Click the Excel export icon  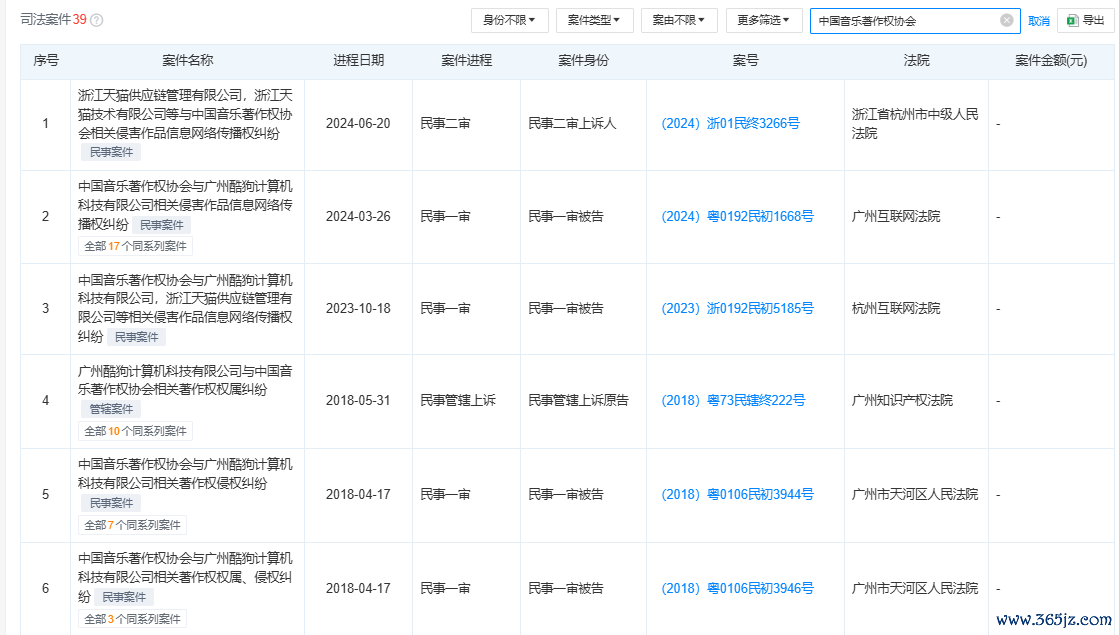tap(1072, 20)
